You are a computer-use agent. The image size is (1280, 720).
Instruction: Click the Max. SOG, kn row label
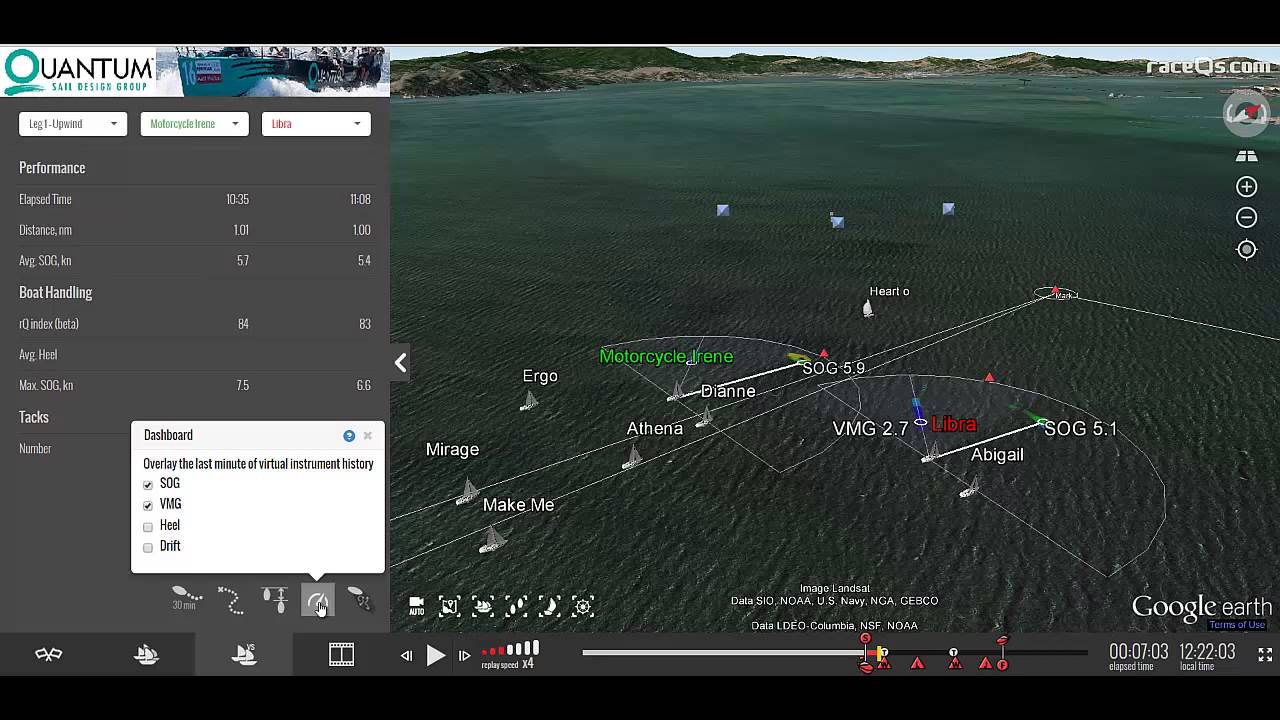[x=46, y=386]
